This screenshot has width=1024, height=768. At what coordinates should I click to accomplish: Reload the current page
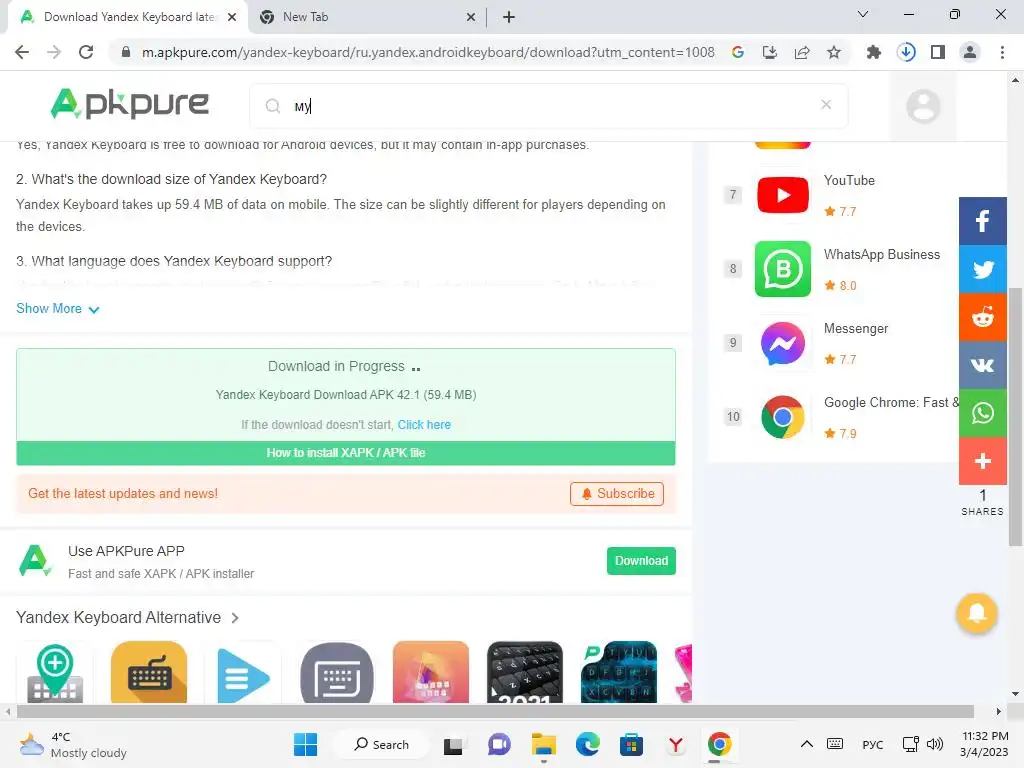coord(86,52)
